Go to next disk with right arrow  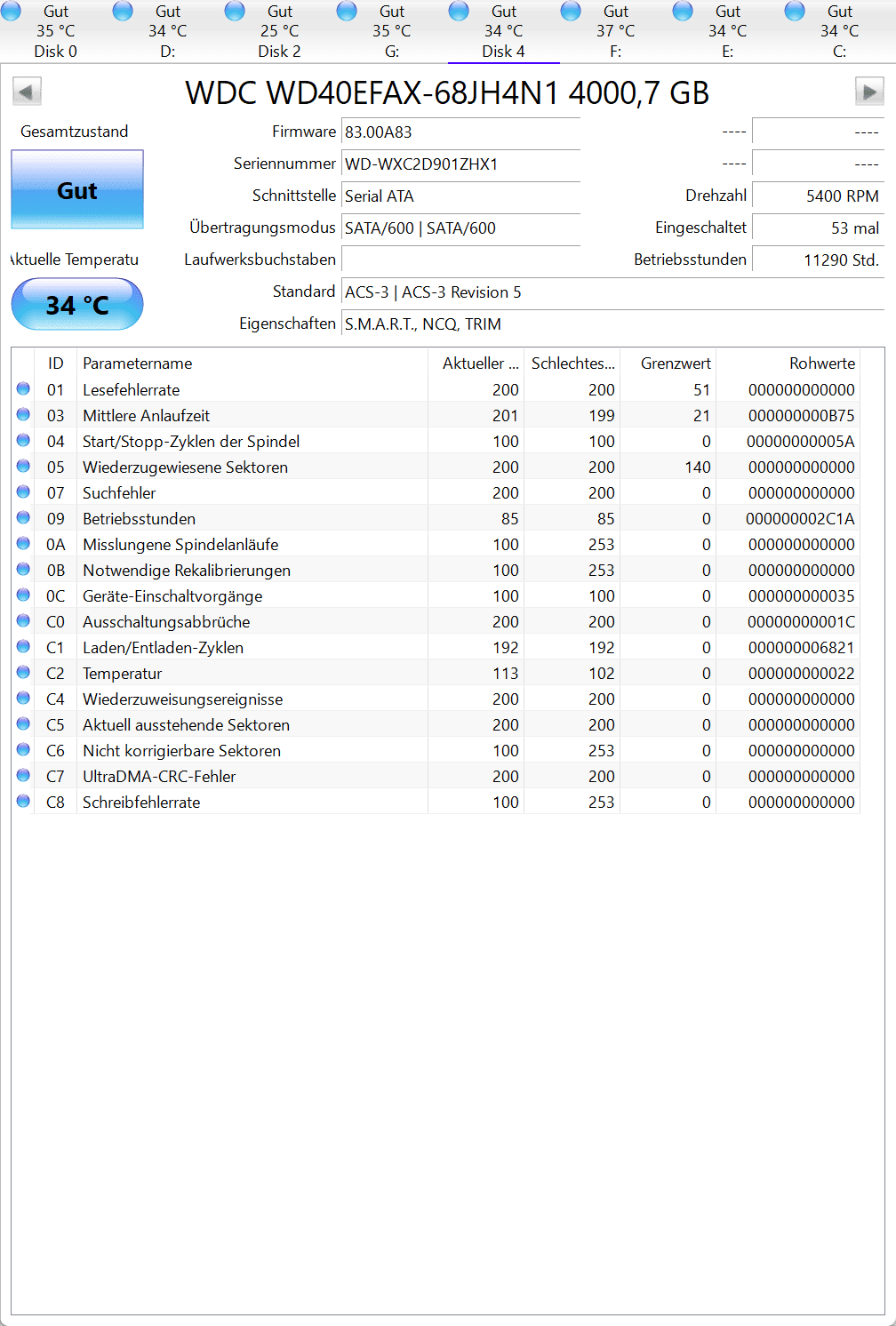(x=869, y=92)
